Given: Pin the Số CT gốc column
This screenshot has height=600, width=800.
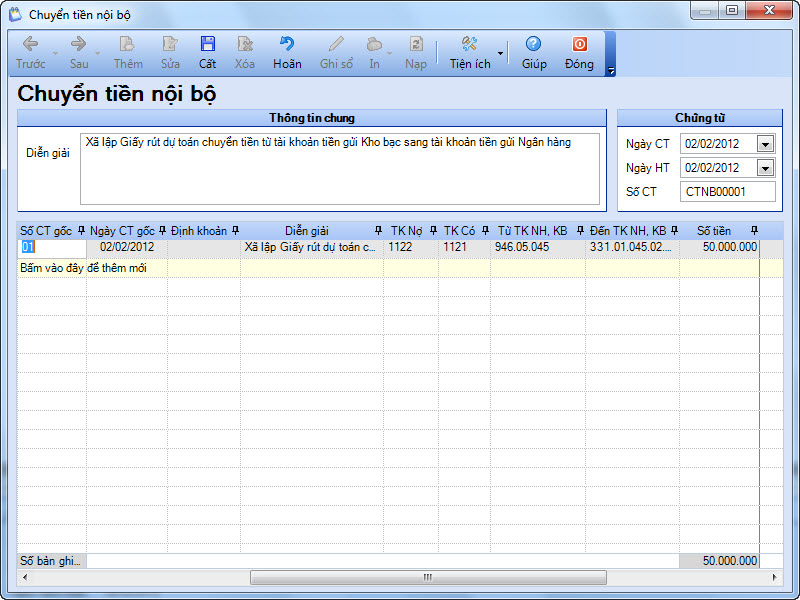Looking at the screenshot, I should (x=81, y=231).
